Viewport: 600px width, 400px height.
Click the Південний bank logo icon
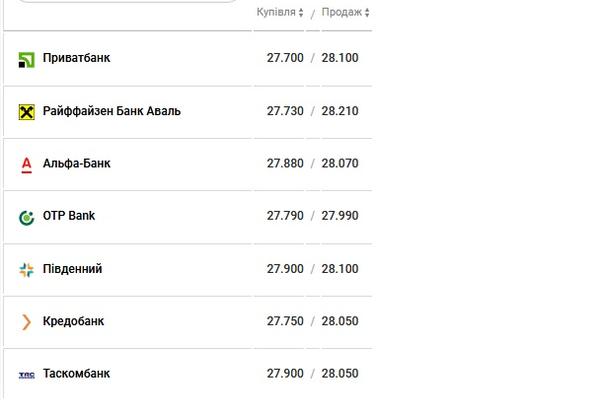[x=26, y=270]
